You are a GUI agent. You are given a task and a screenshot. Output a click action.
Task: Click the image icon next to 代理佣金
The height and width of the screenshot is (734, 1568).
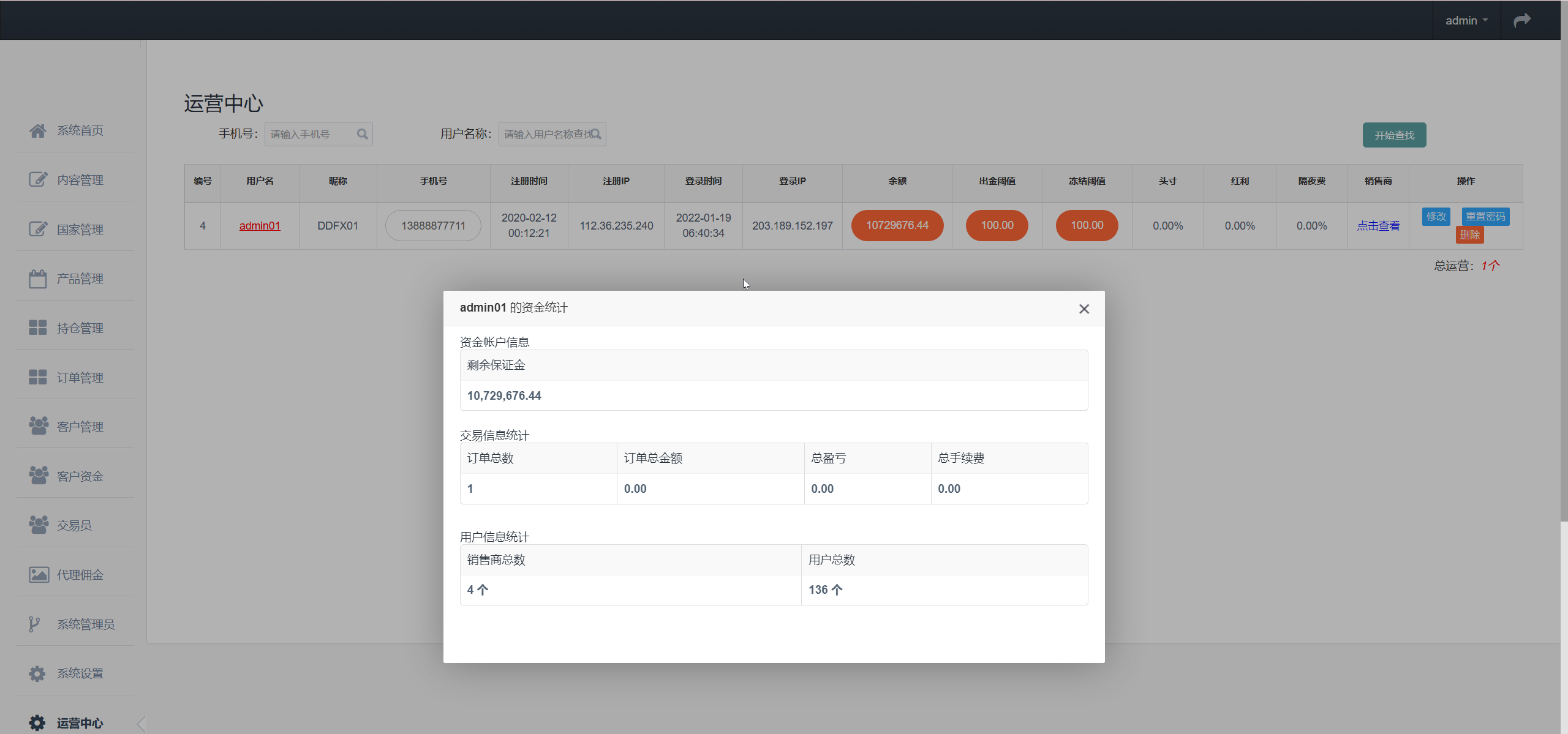(x=38, y=574)
